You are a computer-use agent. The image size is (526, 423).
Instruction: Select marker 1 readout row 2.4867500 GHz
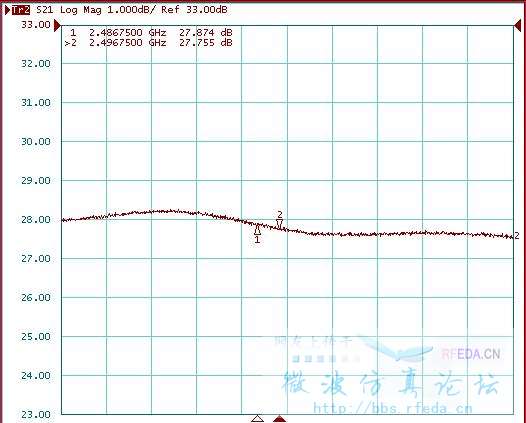(x=151, y=33)
